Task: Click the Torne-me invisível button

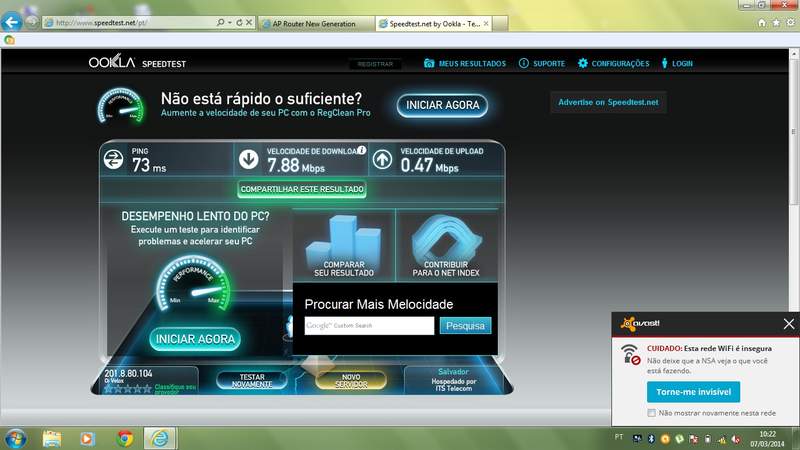Action: [x=693, y=392]
